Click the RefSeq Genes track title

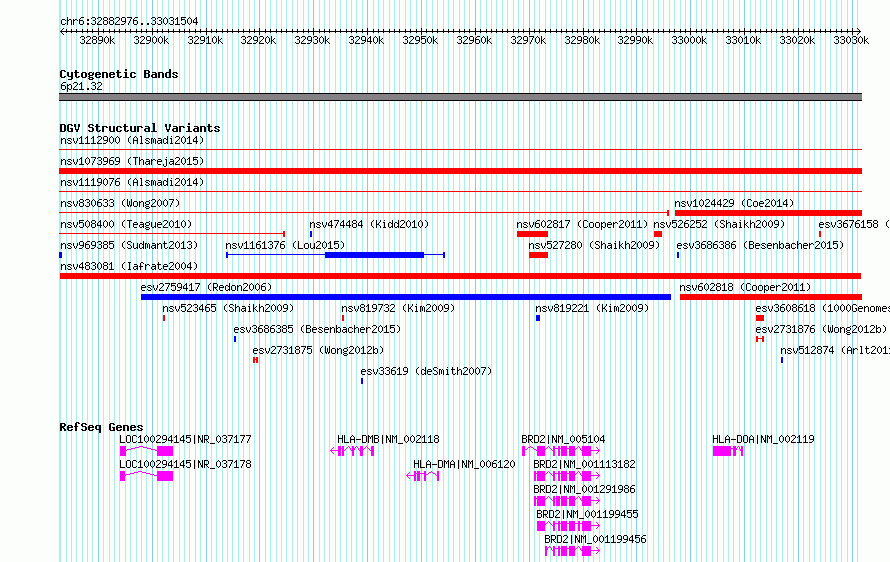point(102,427)
